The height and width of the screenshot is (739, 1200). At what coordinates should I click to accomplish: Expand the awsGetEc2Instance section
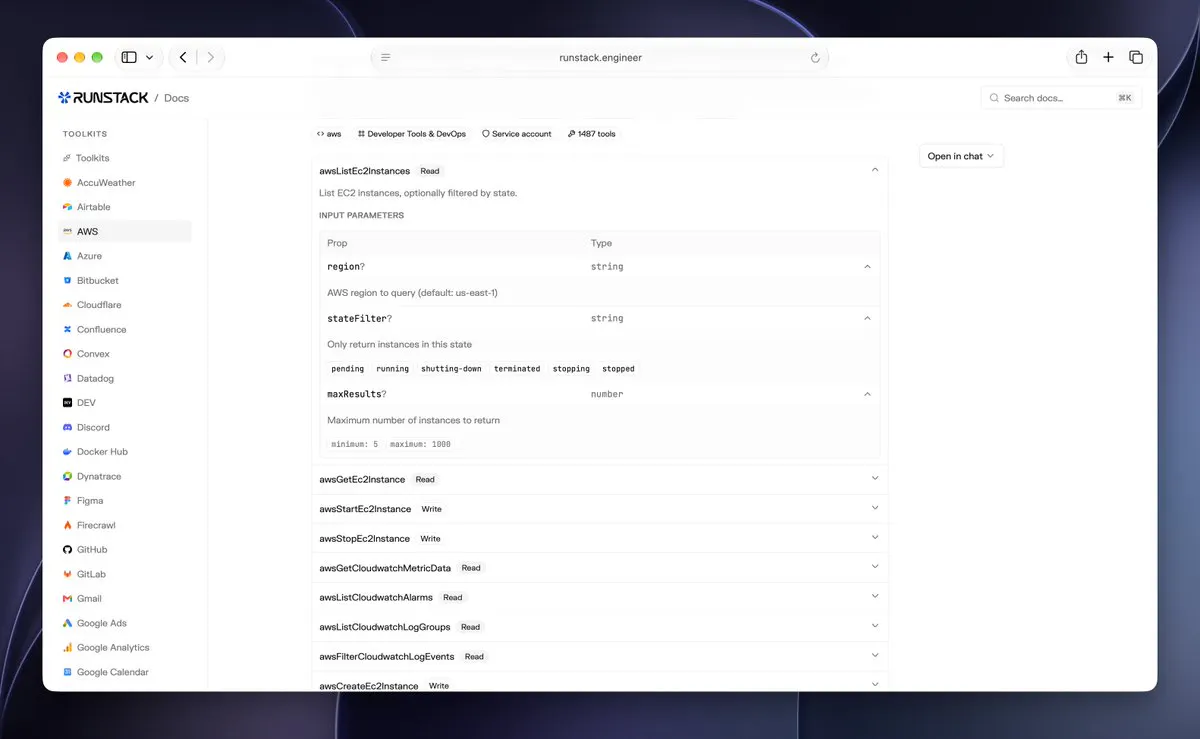pyautogui.click(x=875, y=478)
